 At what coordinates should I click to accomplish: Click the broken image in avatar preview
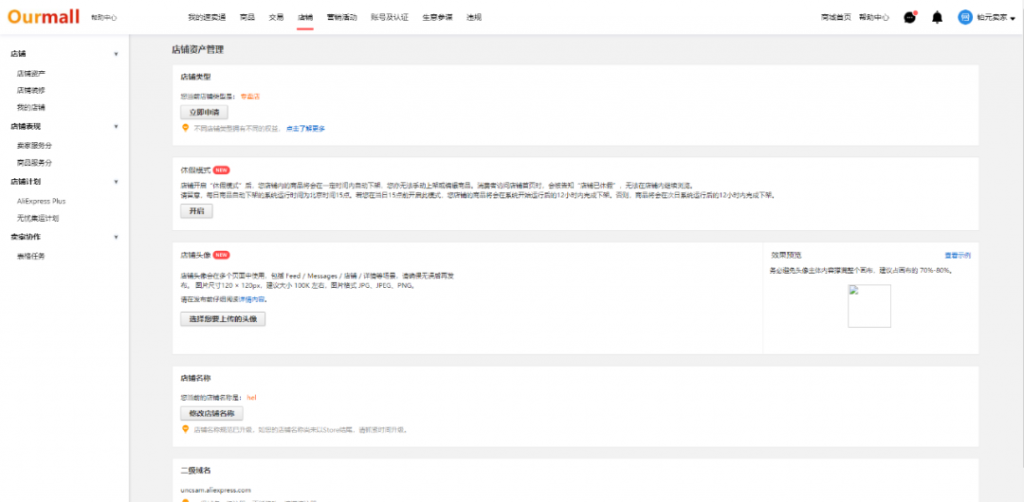[868, 305]
